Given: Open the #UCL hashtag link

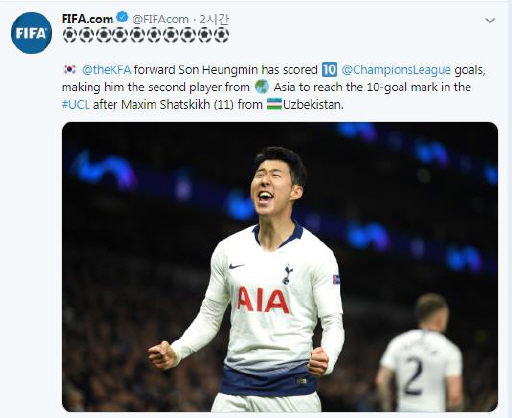Looking at the screenshot, I should pyautogui.click(x=76, y=105).
